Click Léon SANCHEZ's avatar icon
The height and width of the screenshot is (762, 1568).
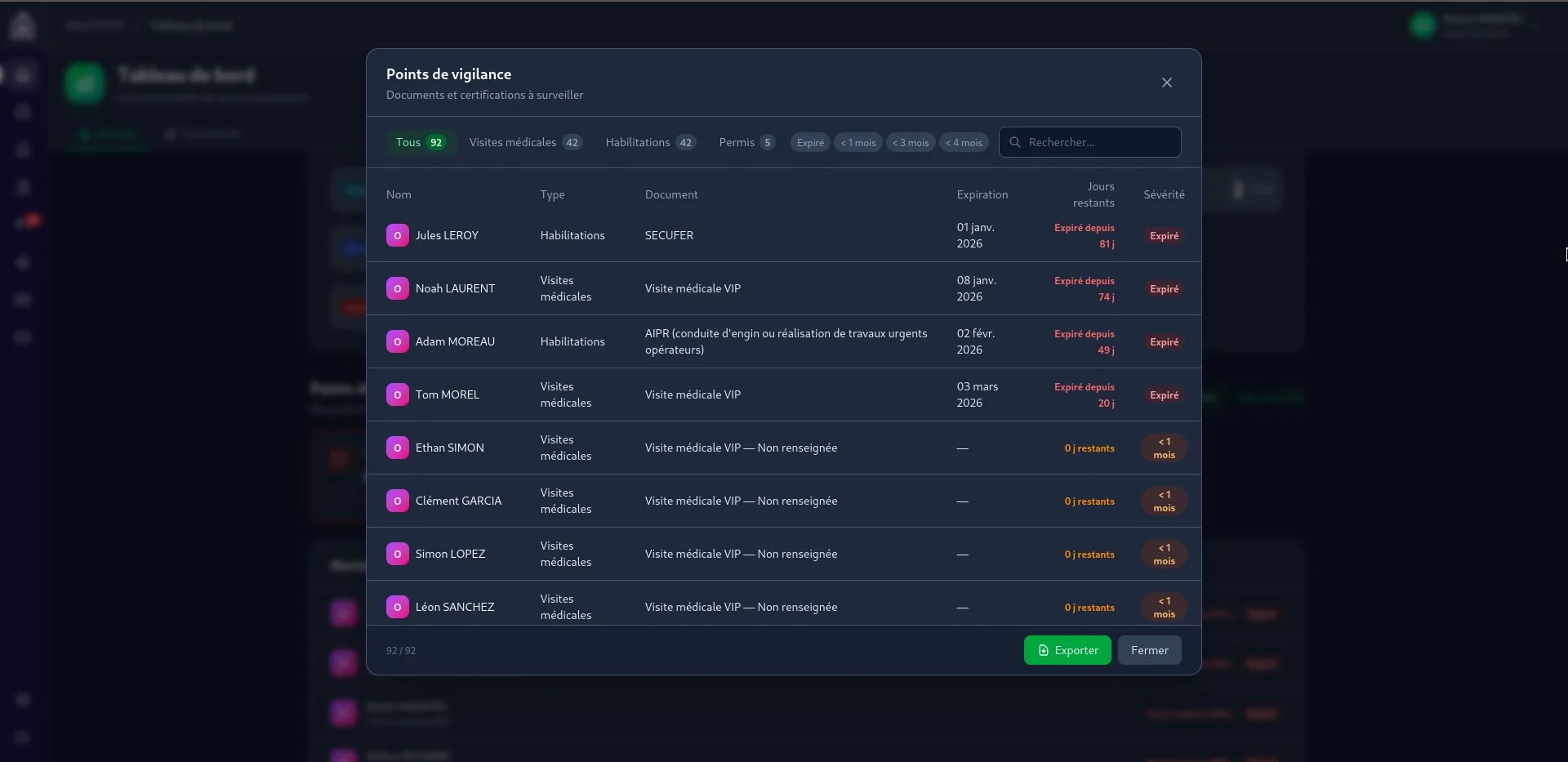[398, 606]
